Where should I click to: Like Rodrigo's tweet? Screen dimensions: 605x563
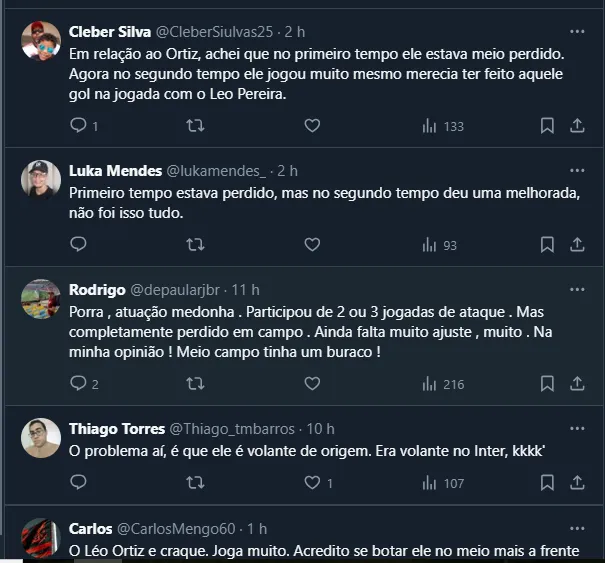coord(312,383)
